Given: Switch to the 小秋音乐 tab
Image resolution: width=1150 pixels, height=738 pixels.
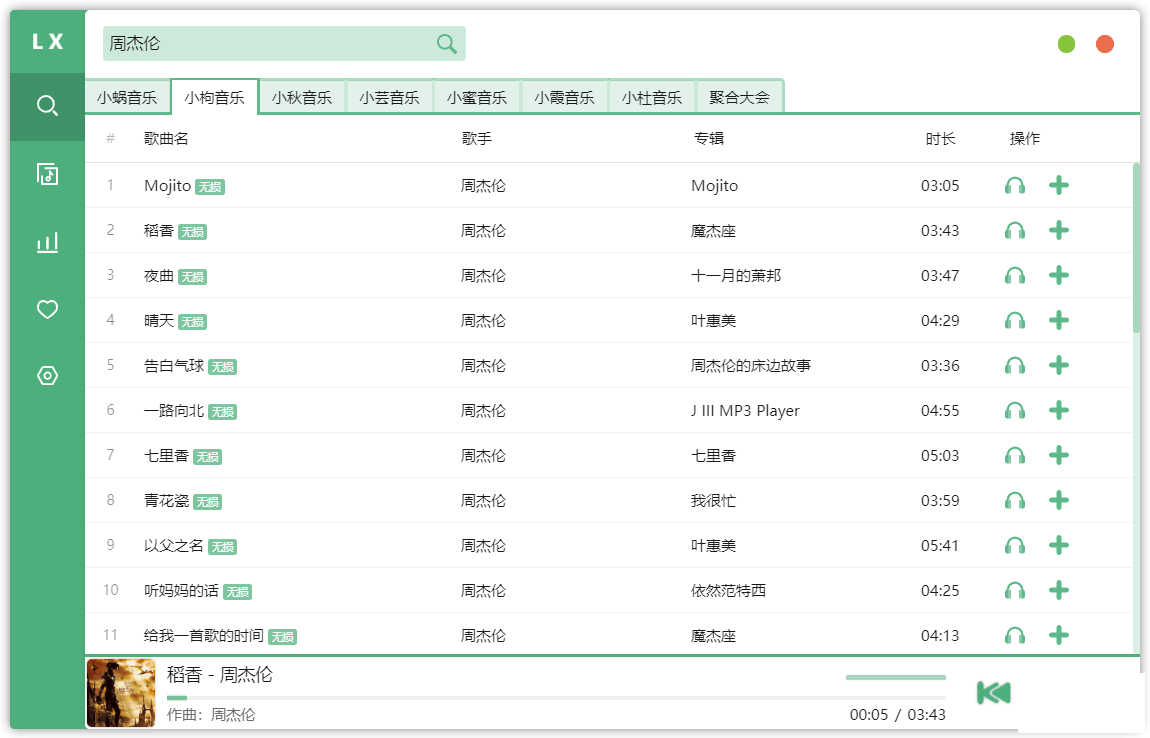Looking at the screenshot, I should 302,95.
